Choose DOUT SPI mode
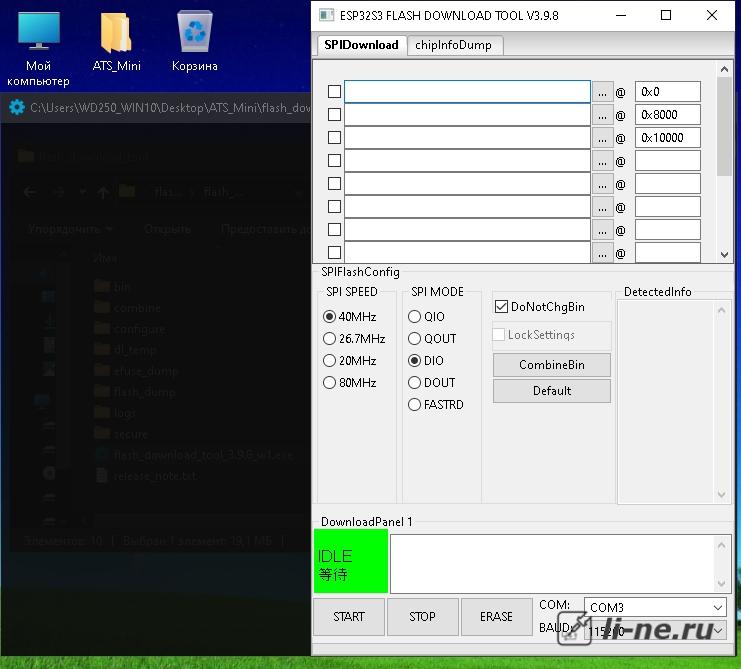 tap(431, 383)
